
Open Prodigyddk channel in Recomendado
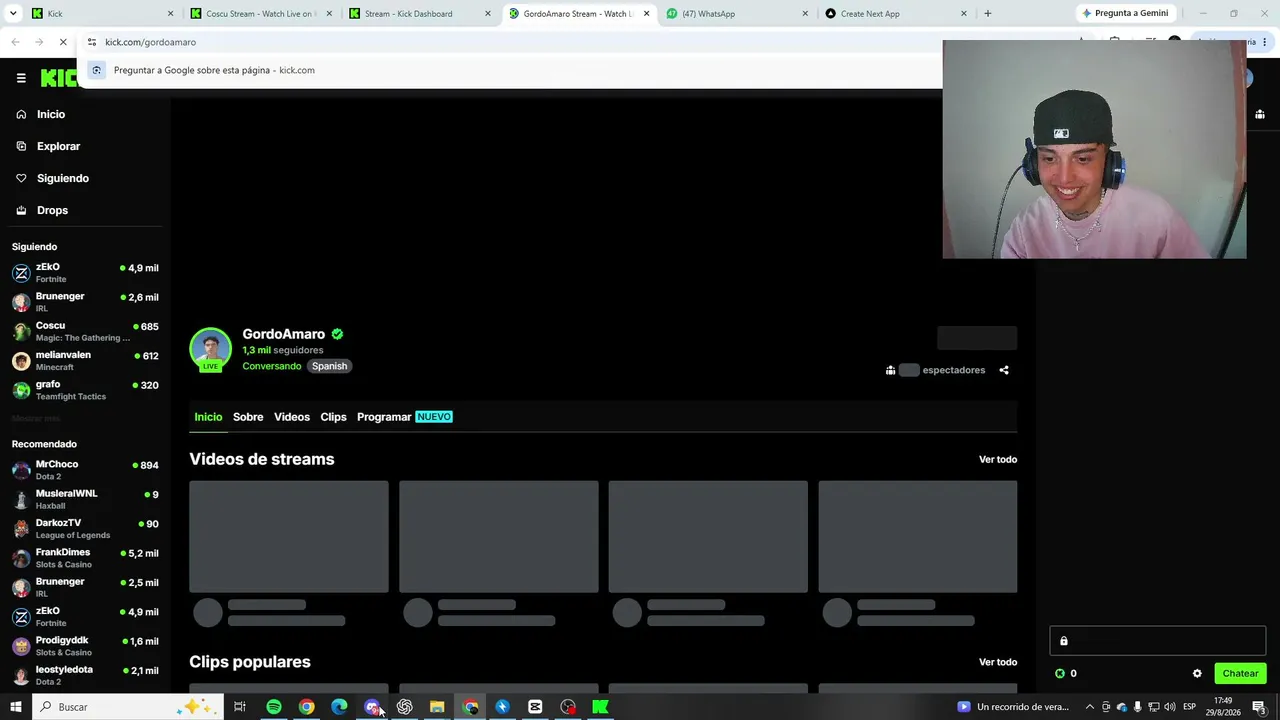pyautogui.click(x=85, y=646)
